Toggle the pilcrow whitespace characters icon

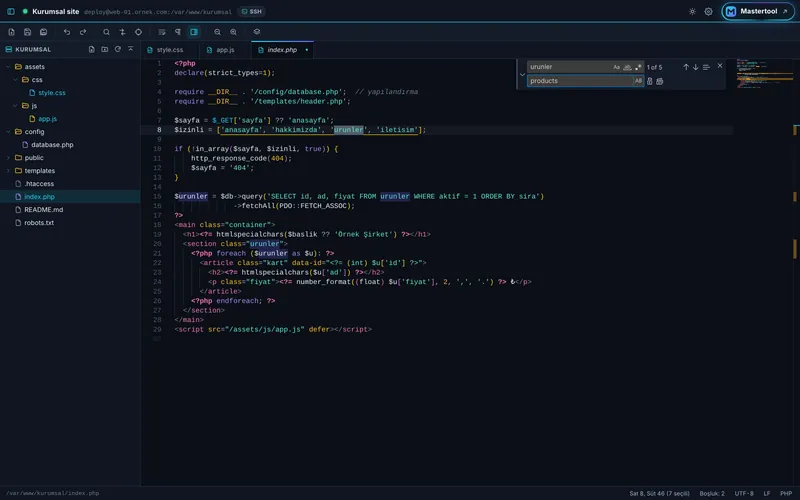click(178, 32)
